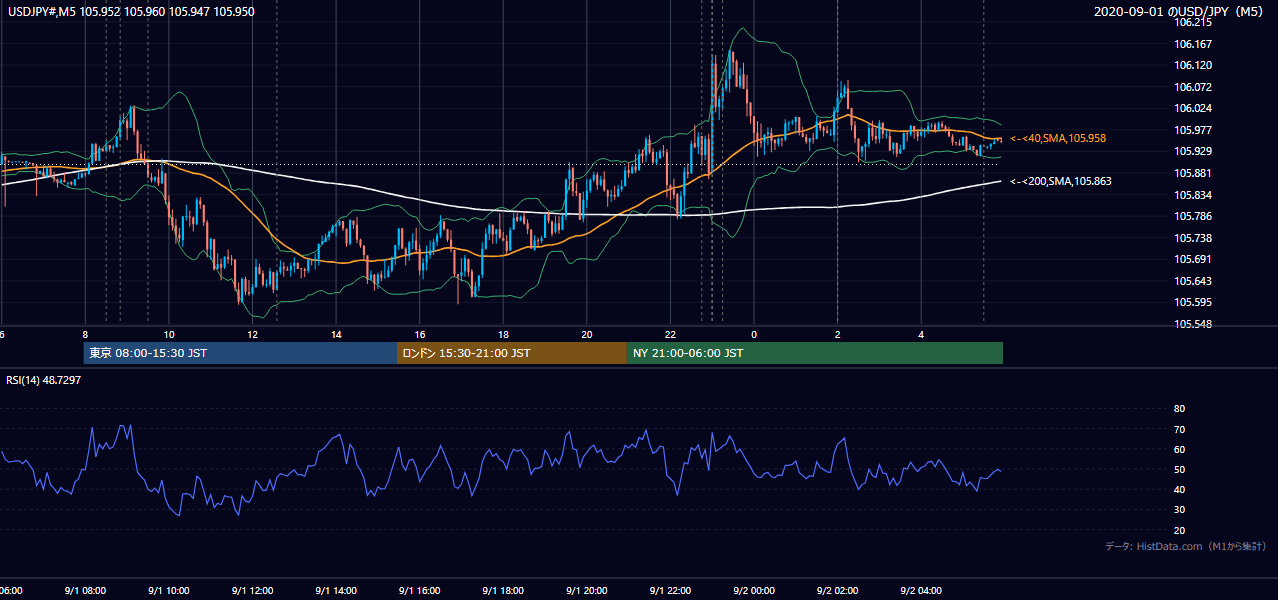Viewport: 1278px width, 600px height.
Task: Click the 9/1 18:00 date axis label
Action: click(503, 591)
